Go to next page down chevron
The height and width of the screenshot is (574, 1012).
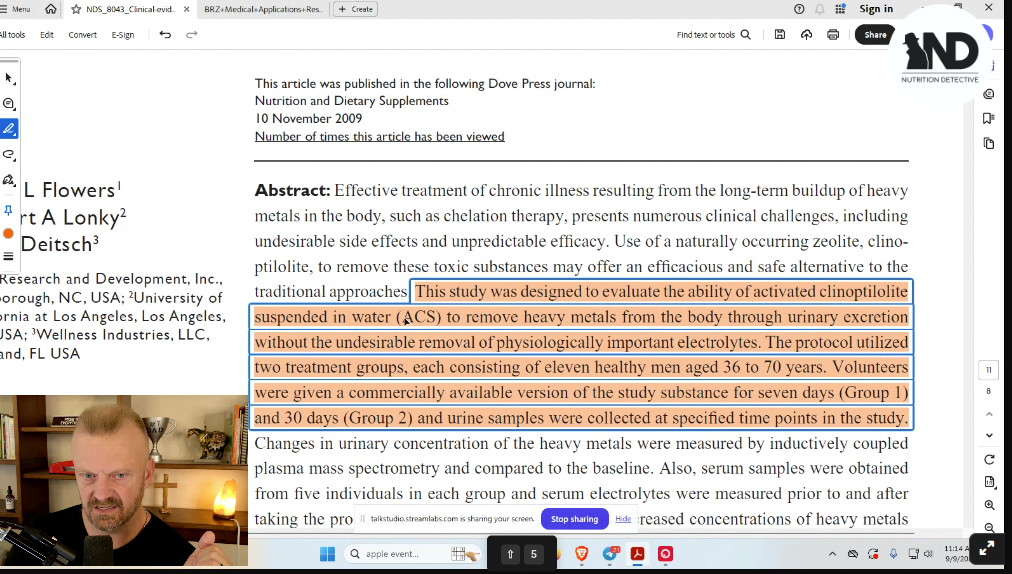[x=989, y=436]
